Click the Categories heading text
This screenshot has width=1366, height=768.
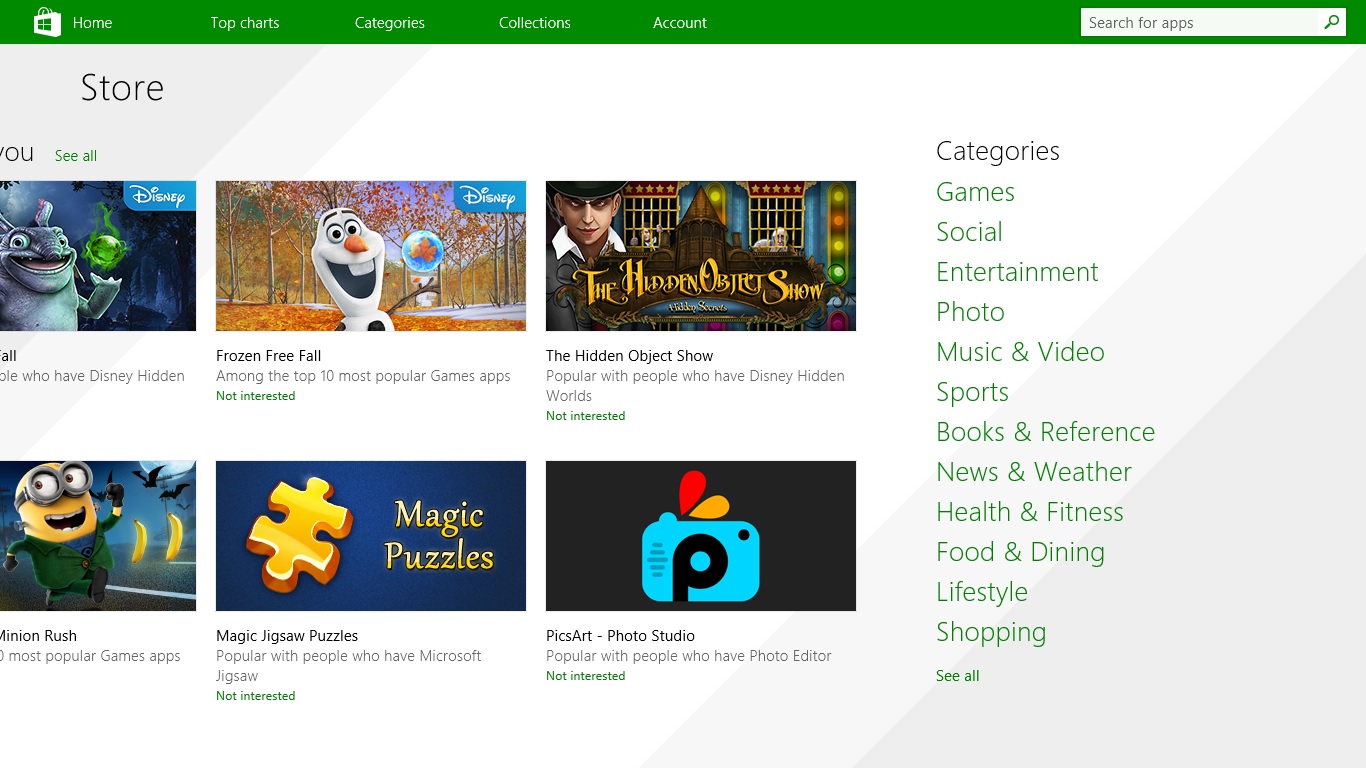click(x=998, y=151)
